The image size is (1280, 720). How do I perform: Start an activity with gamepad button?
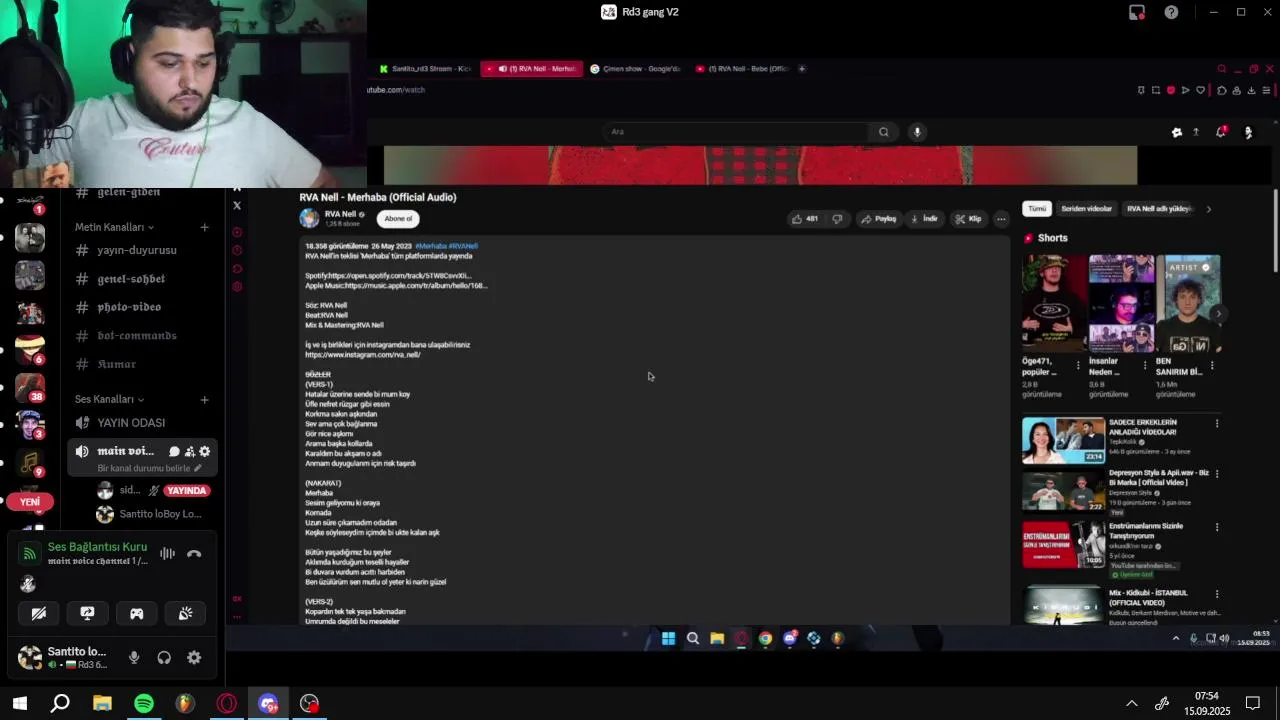click(136, 613)
